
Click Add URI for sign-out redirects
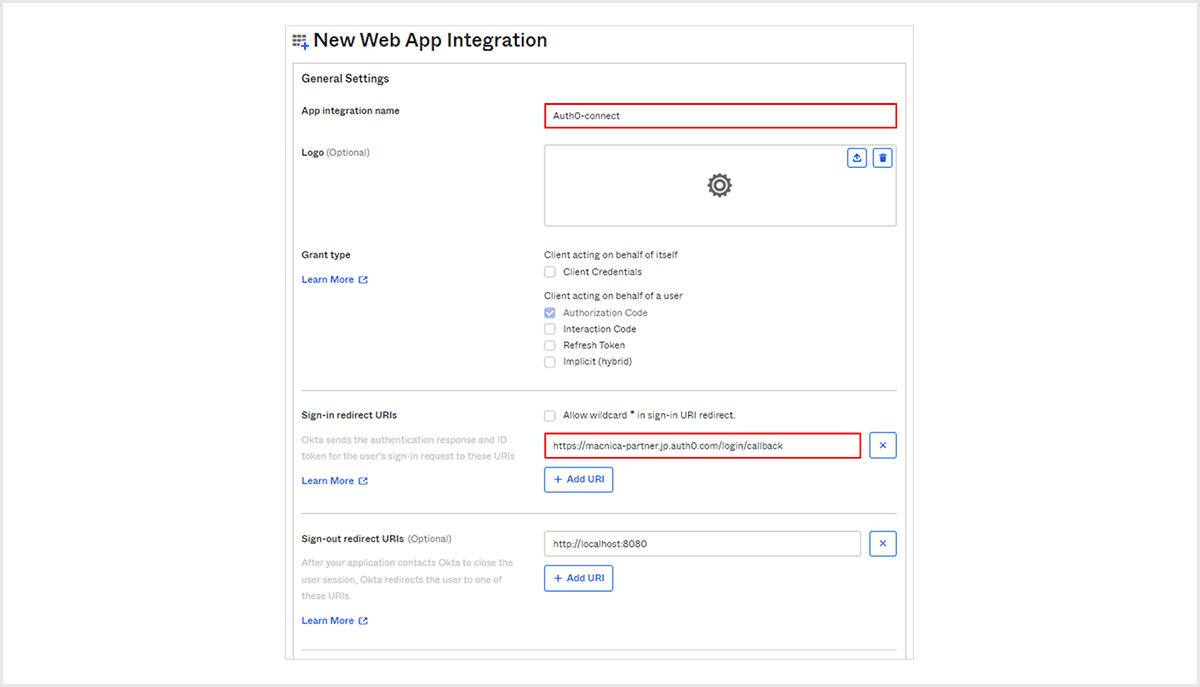[x=578, y=578]
